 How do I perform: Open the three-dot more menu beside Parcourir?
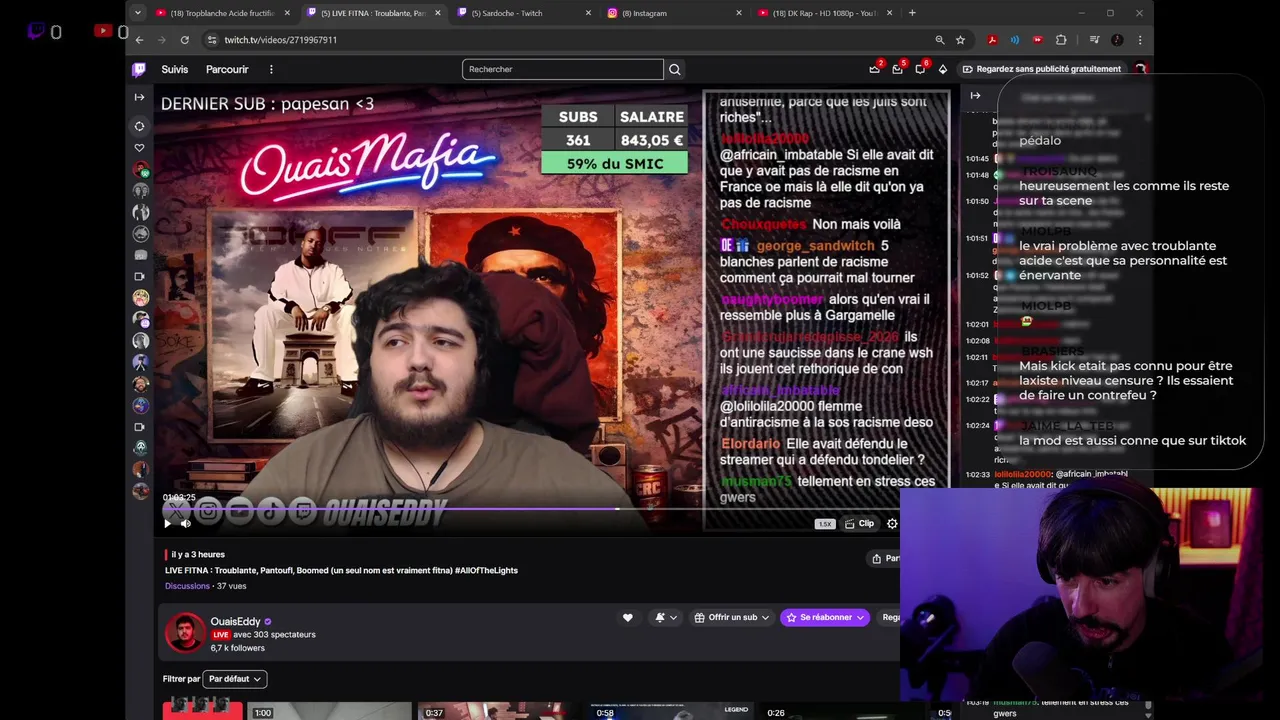click(271, 69)
